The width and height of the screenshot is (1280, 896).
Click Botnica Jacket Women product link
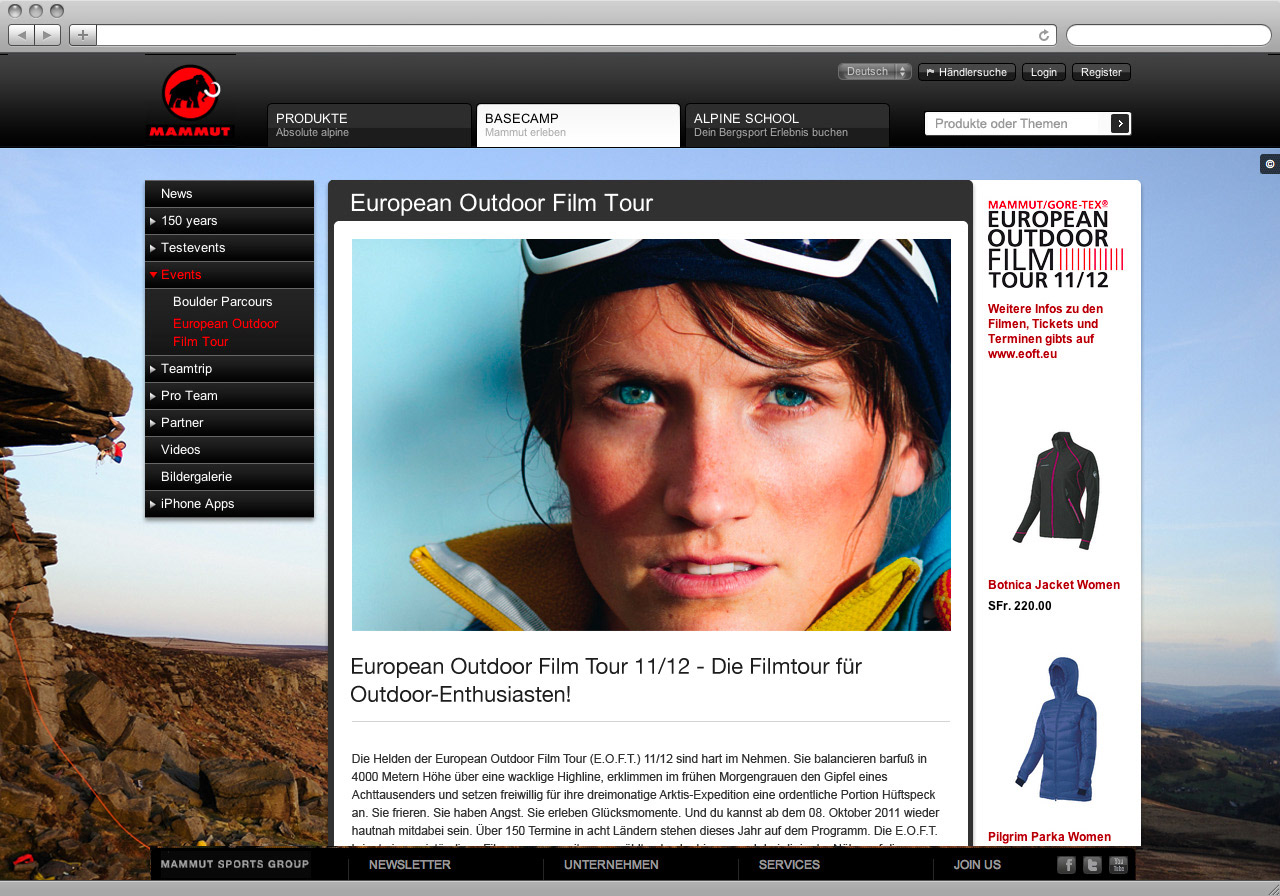coord(1054,585)
